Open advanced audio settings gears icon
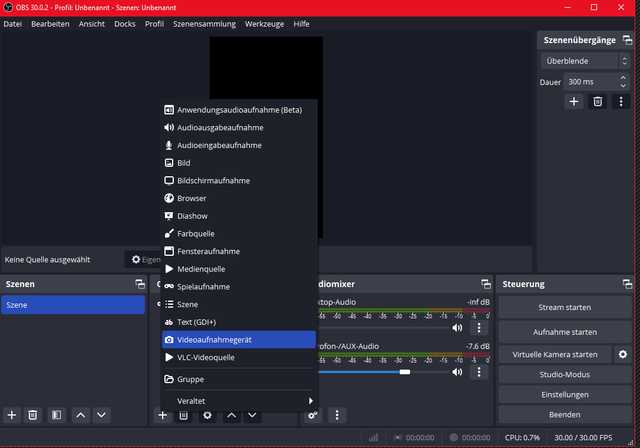Image resolution: width=640 pixels, height=448 pixels. [x=313, y=415]
